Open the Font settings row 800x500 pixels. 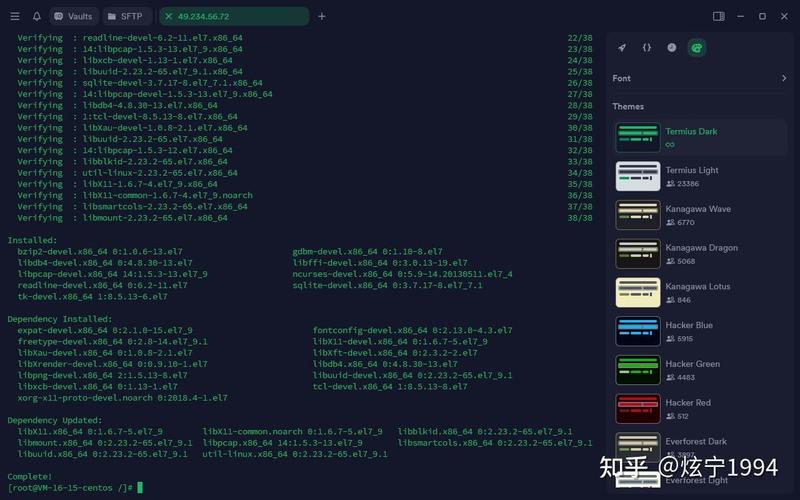point(699,78)
